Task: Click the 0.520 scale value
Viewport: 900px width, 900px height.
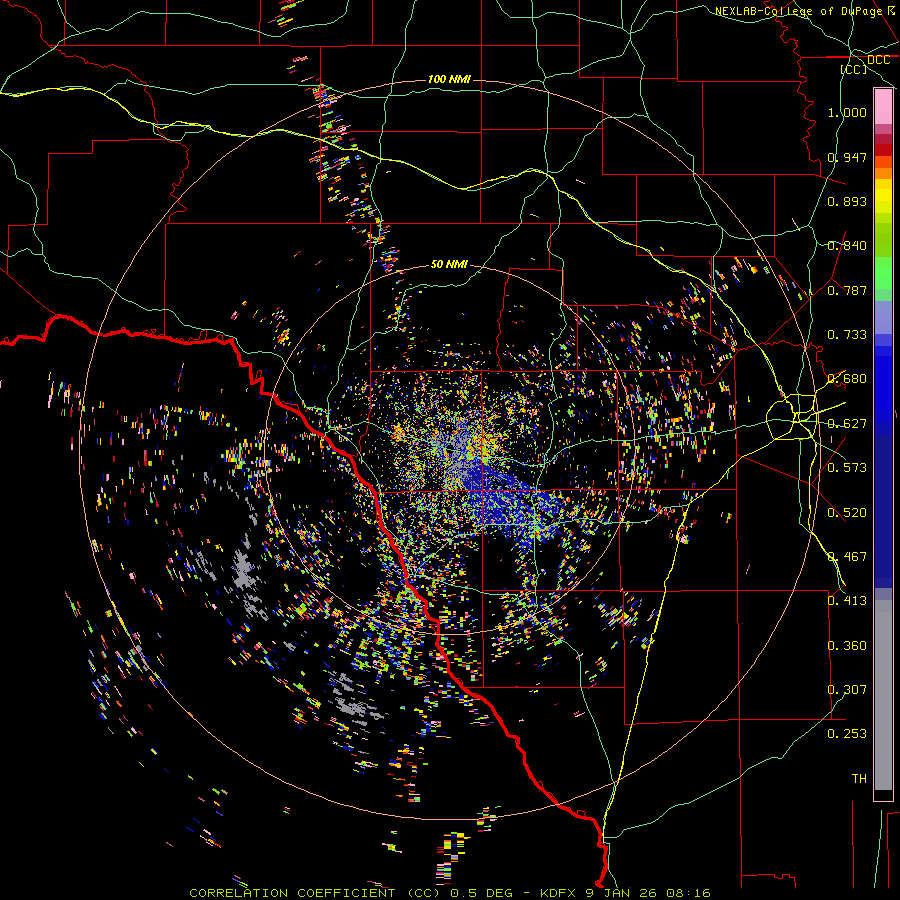Action: coord(847,513)
